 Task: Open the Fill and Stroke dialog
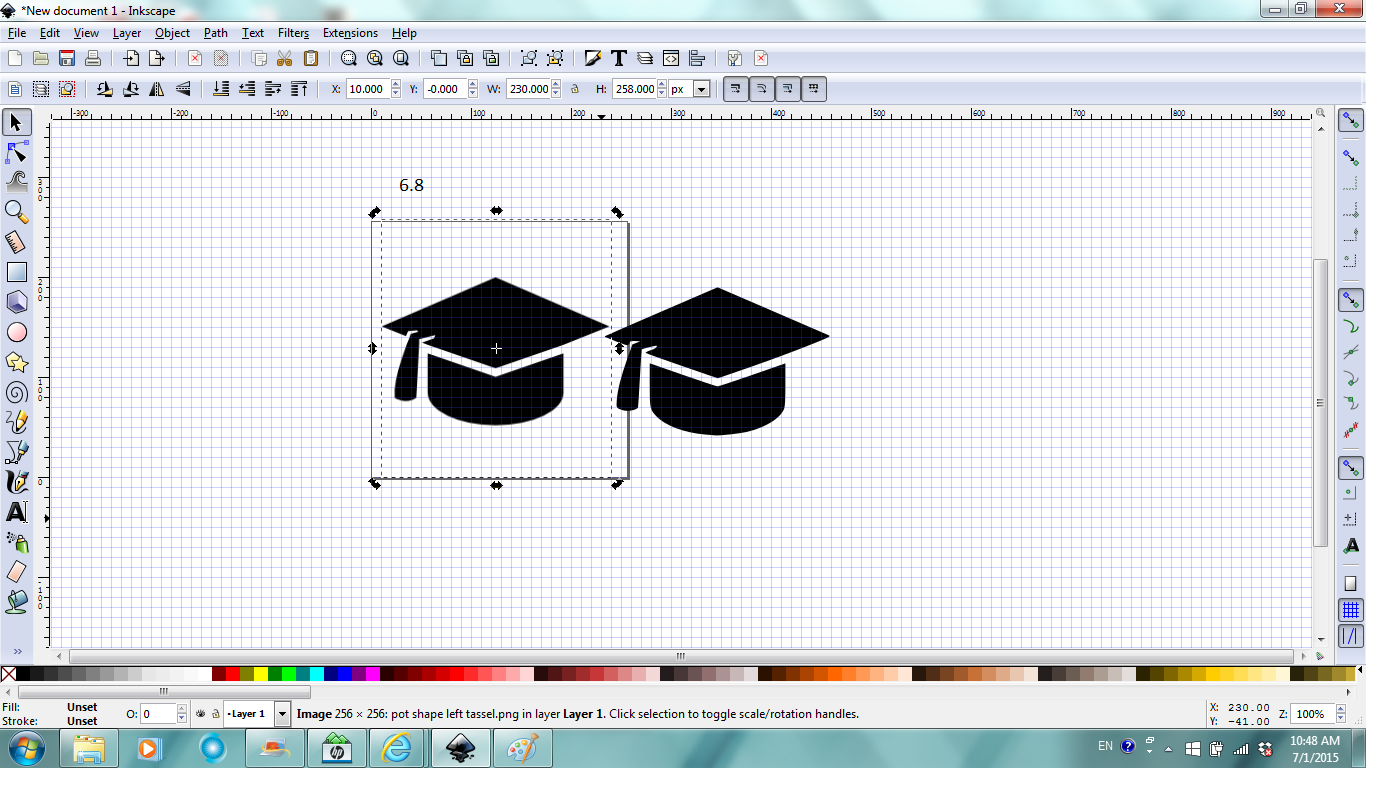click(593, 58)
